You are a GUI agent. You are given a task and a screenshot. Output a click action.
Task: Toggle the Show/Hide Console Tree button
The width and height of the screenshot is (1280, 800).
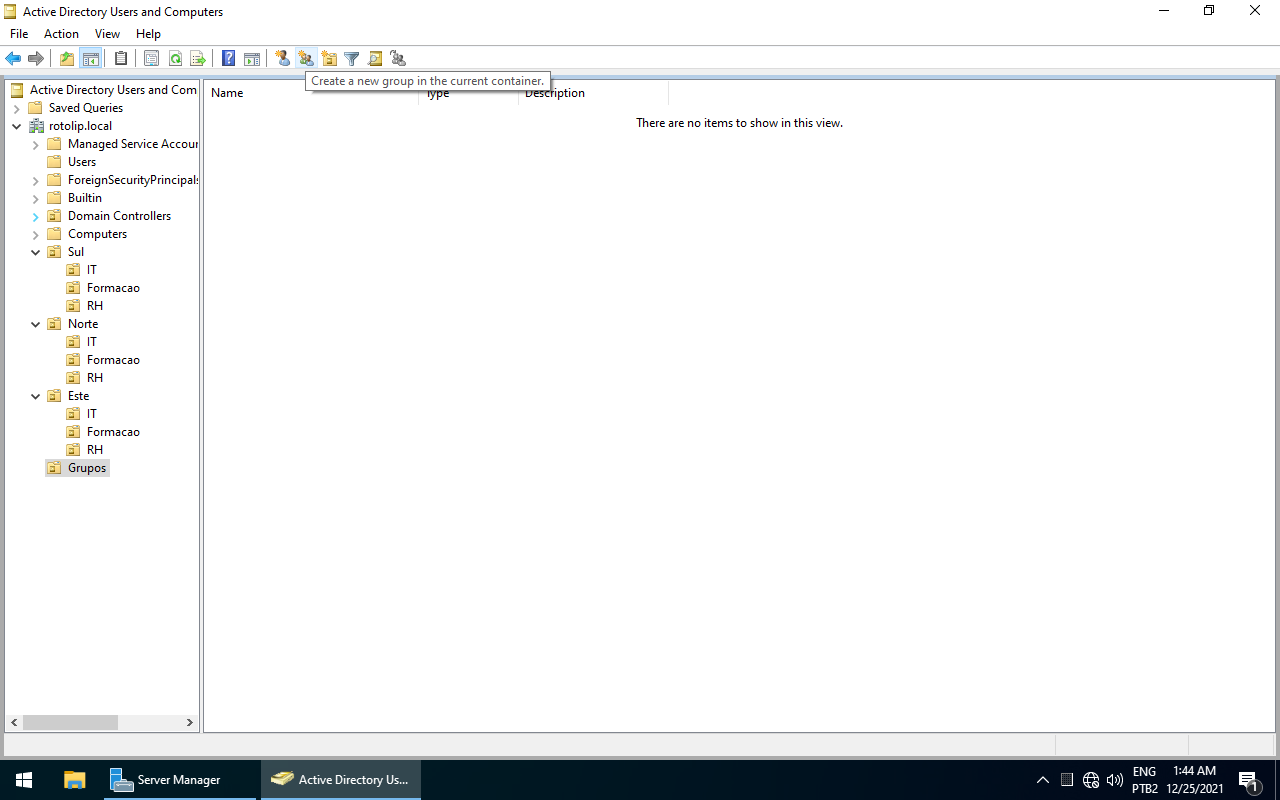point(91,59)
